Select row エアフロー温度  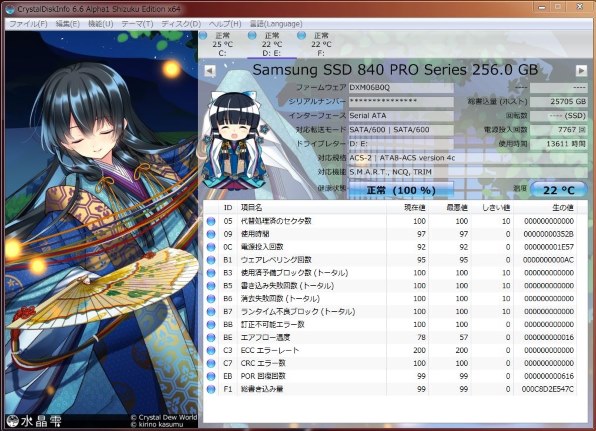(x=390, y=338)
